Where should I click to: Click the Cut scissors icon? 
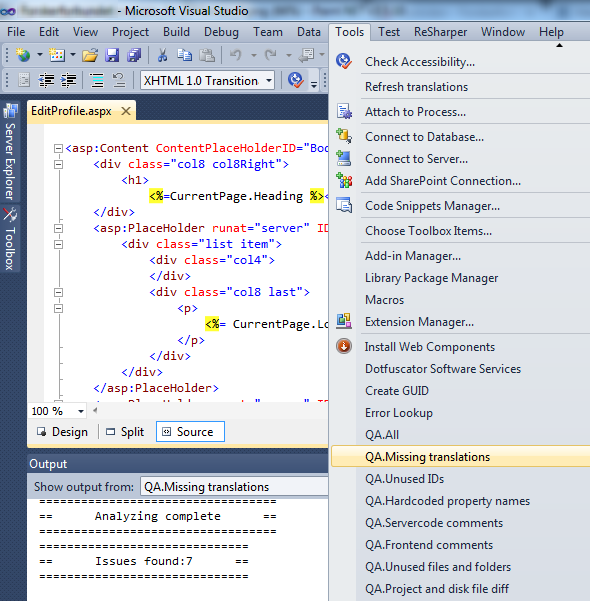tap(163, 56)
